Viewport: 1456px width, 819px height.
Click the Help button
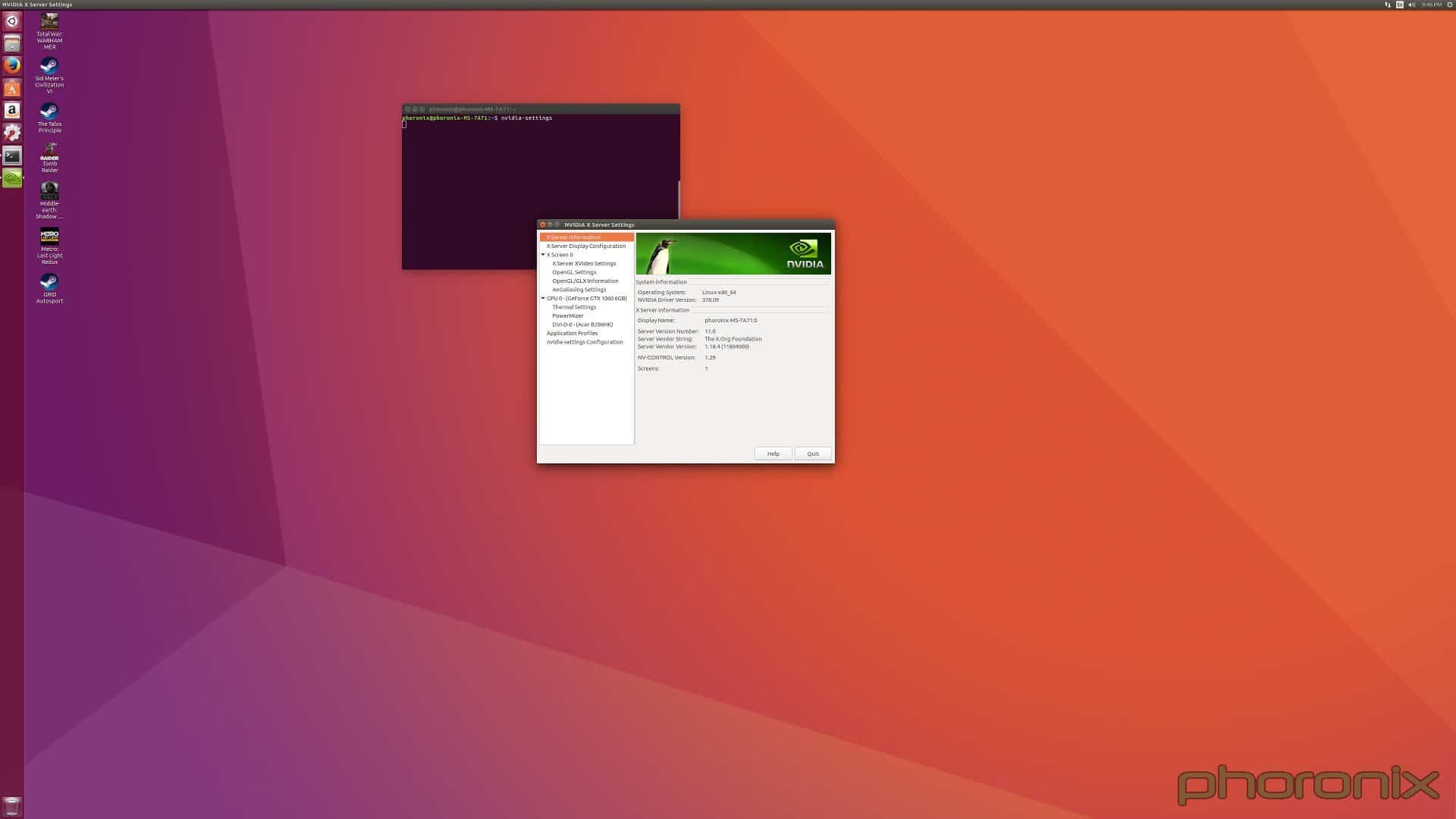(773, 453)
